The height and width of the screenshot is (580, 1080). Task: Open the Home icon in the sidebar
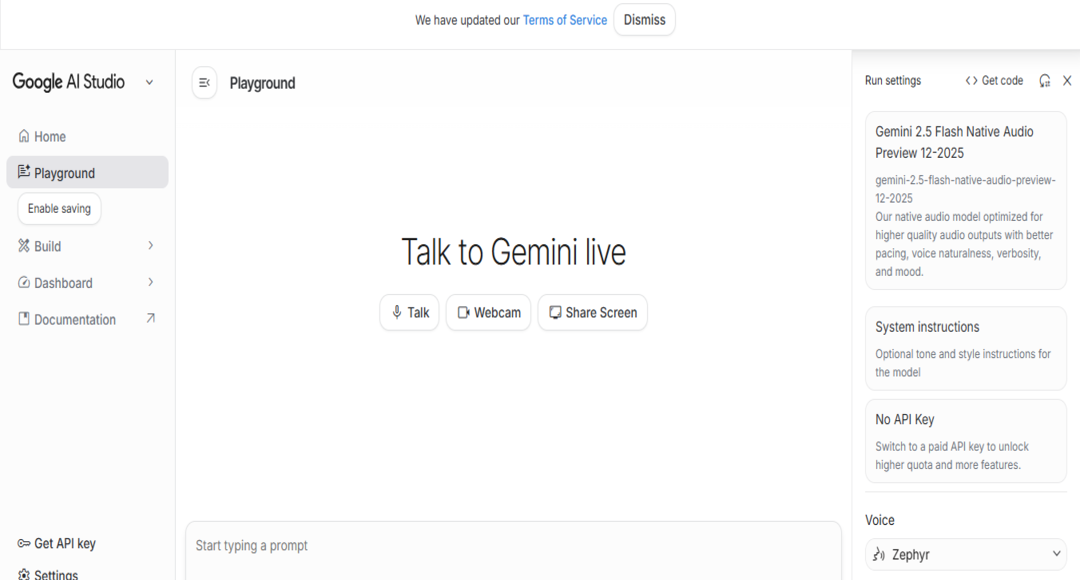tap(22, 136)
